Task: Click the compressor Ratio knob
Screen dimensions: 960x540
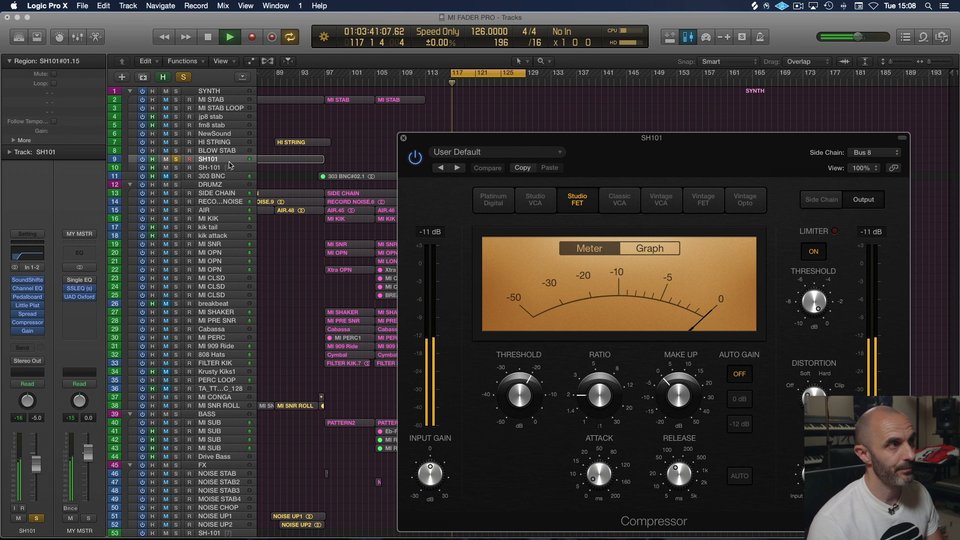Action: 599,395
